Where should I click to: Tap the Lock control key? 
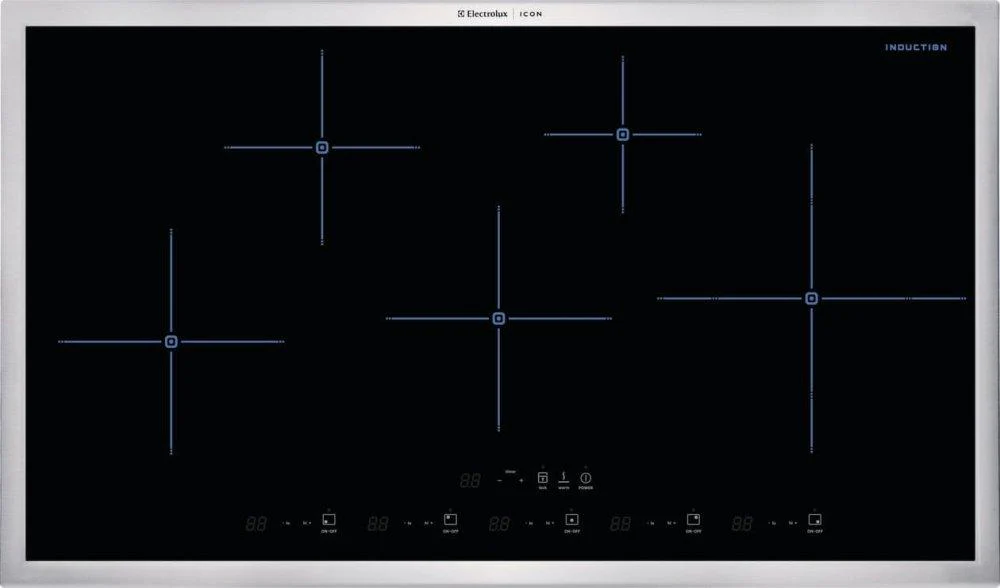543,478
